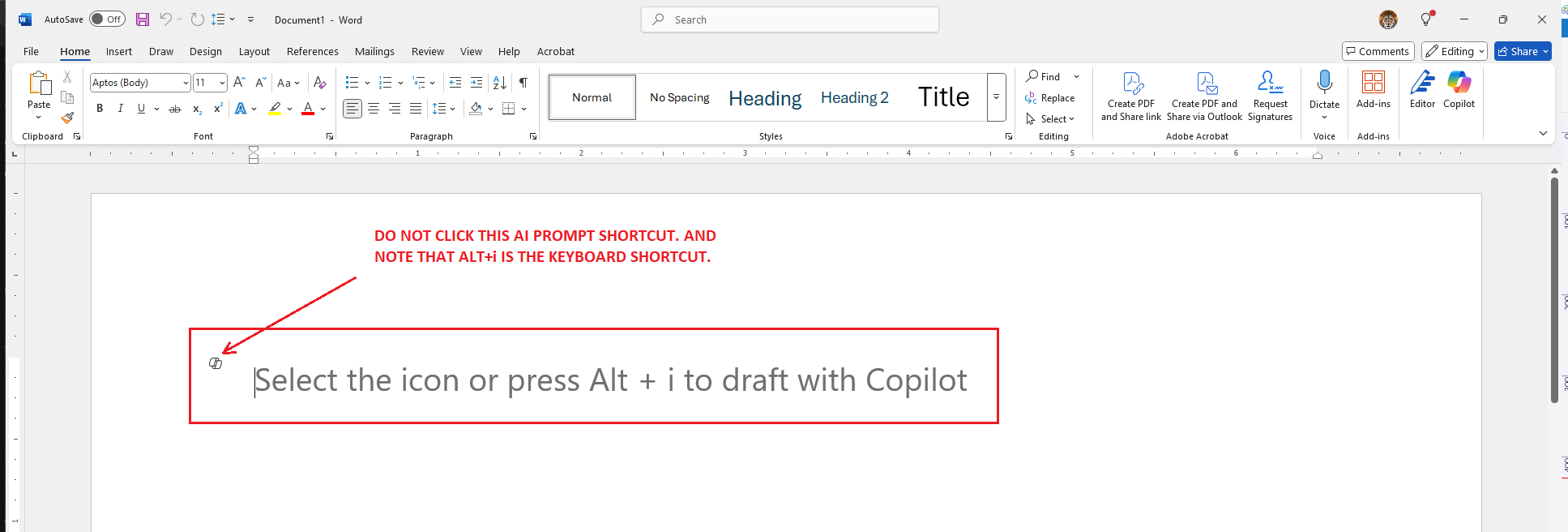Clear all formatting icon
Image resolution: width=1568 pixels, height=532 pixels.
coord(320,83)
